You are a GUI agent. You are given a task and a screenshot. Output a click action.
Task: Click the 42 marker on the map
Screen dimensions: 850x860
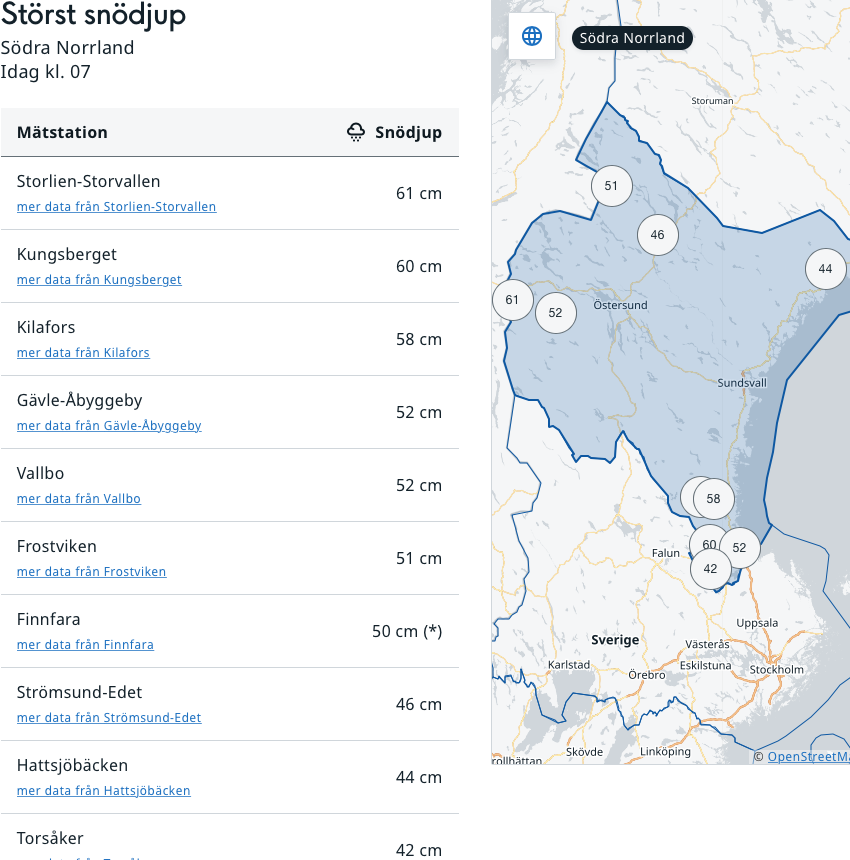[709, 570]
